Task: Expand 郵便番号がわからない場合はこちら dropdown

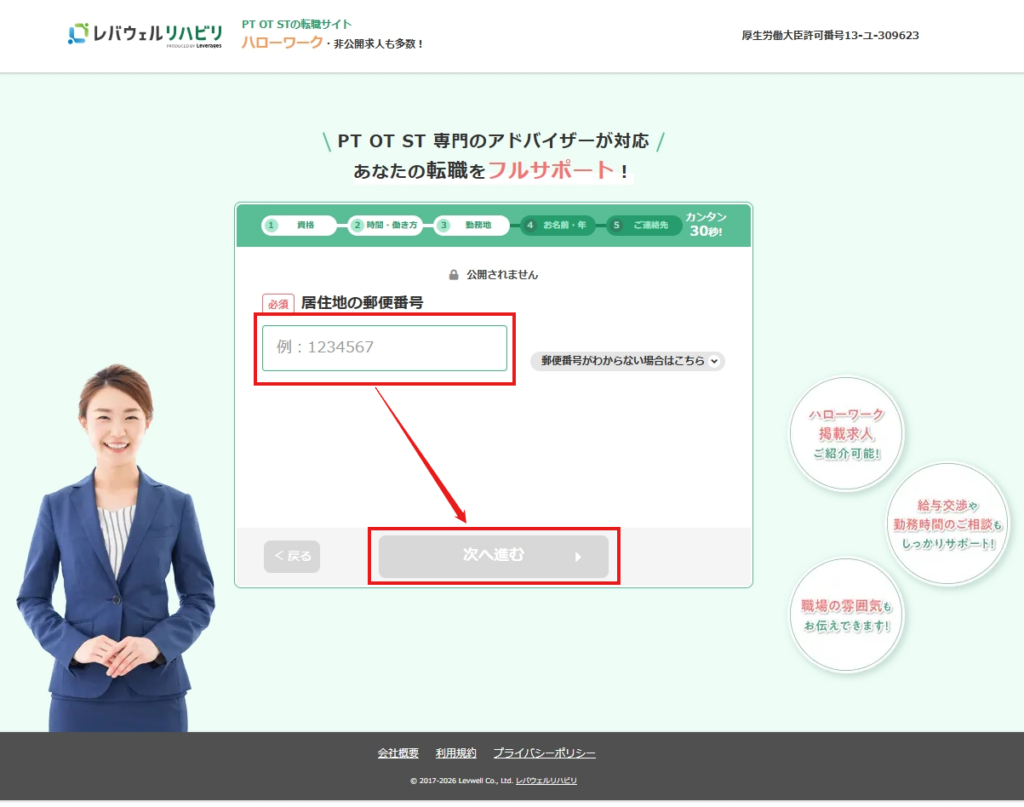Action: click(627, 361)
